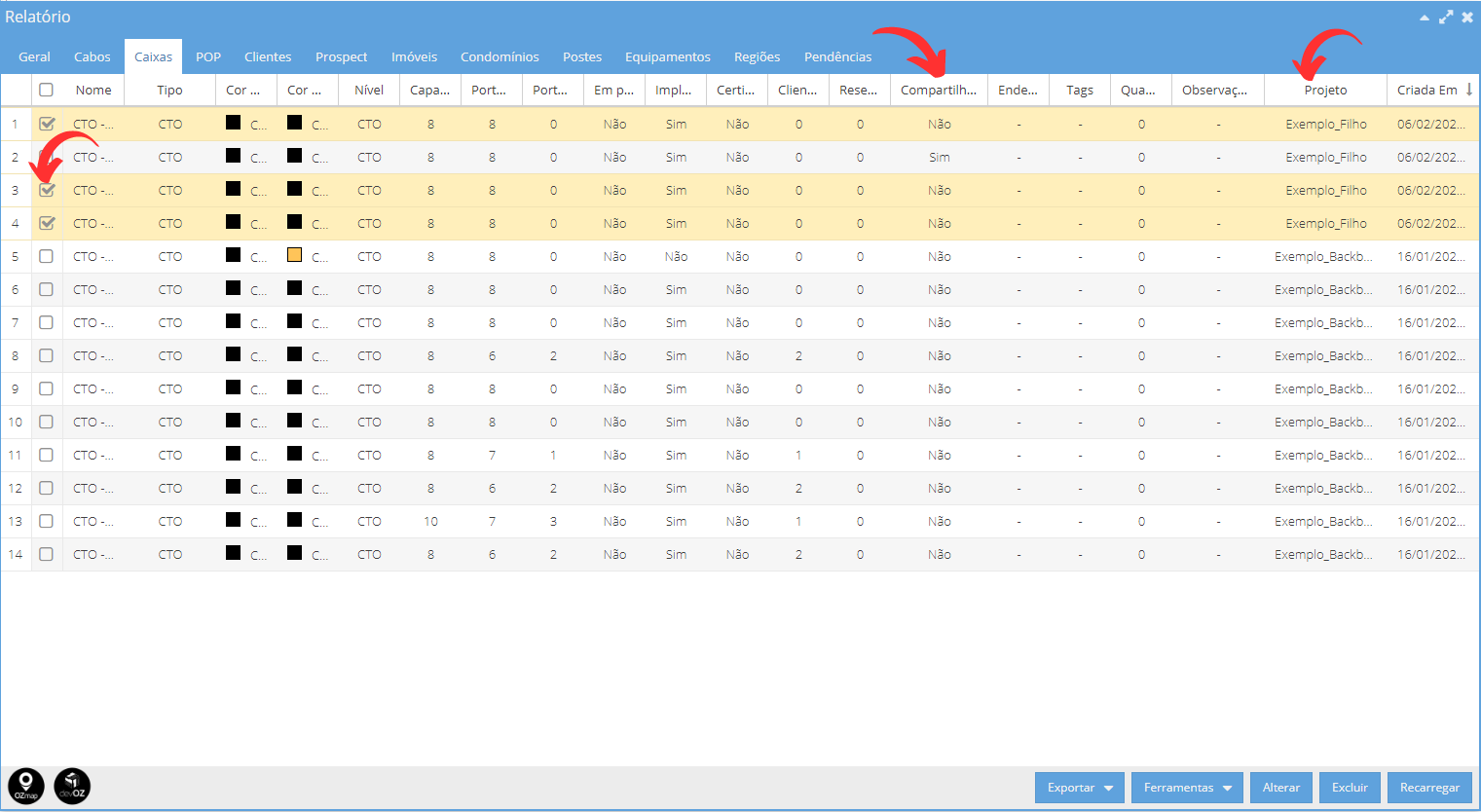Check the checkbox in row 8
Image resolution: width=1481 pixels, height=812 pixels.
tap(46, 355)
